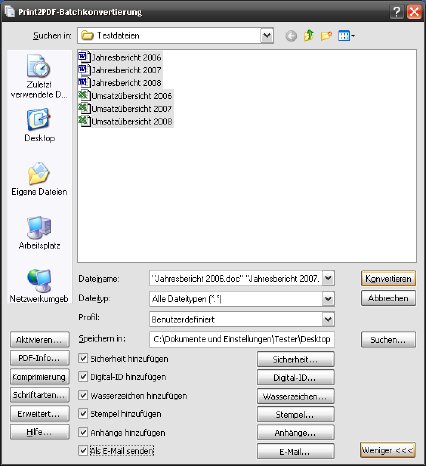This screenshot has width=426, height=466.
Task: Open the Dateityp dropdown
Action: point(328,299)
